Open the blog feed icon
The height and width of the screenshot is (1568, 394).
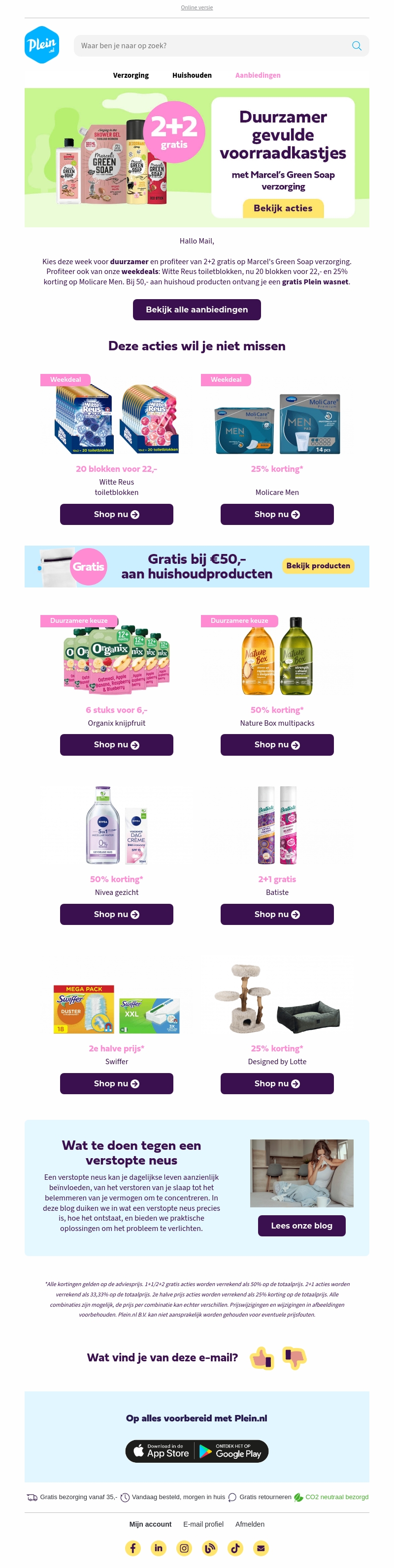coord(209,1548)
